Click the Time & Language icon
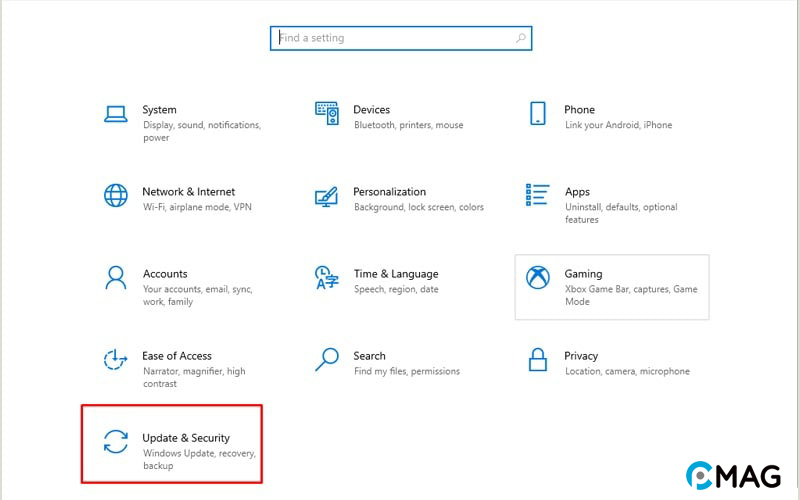The width and height of the screenshot is (800, 500). pyautogui.click(x=327, y=277)
